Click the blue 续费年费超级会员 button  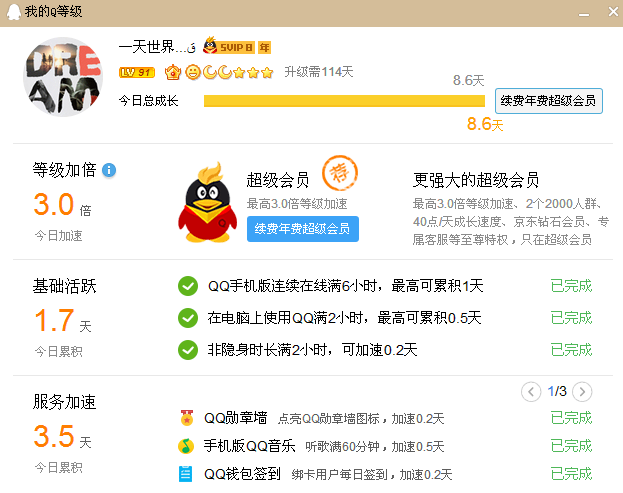point(303,229)
